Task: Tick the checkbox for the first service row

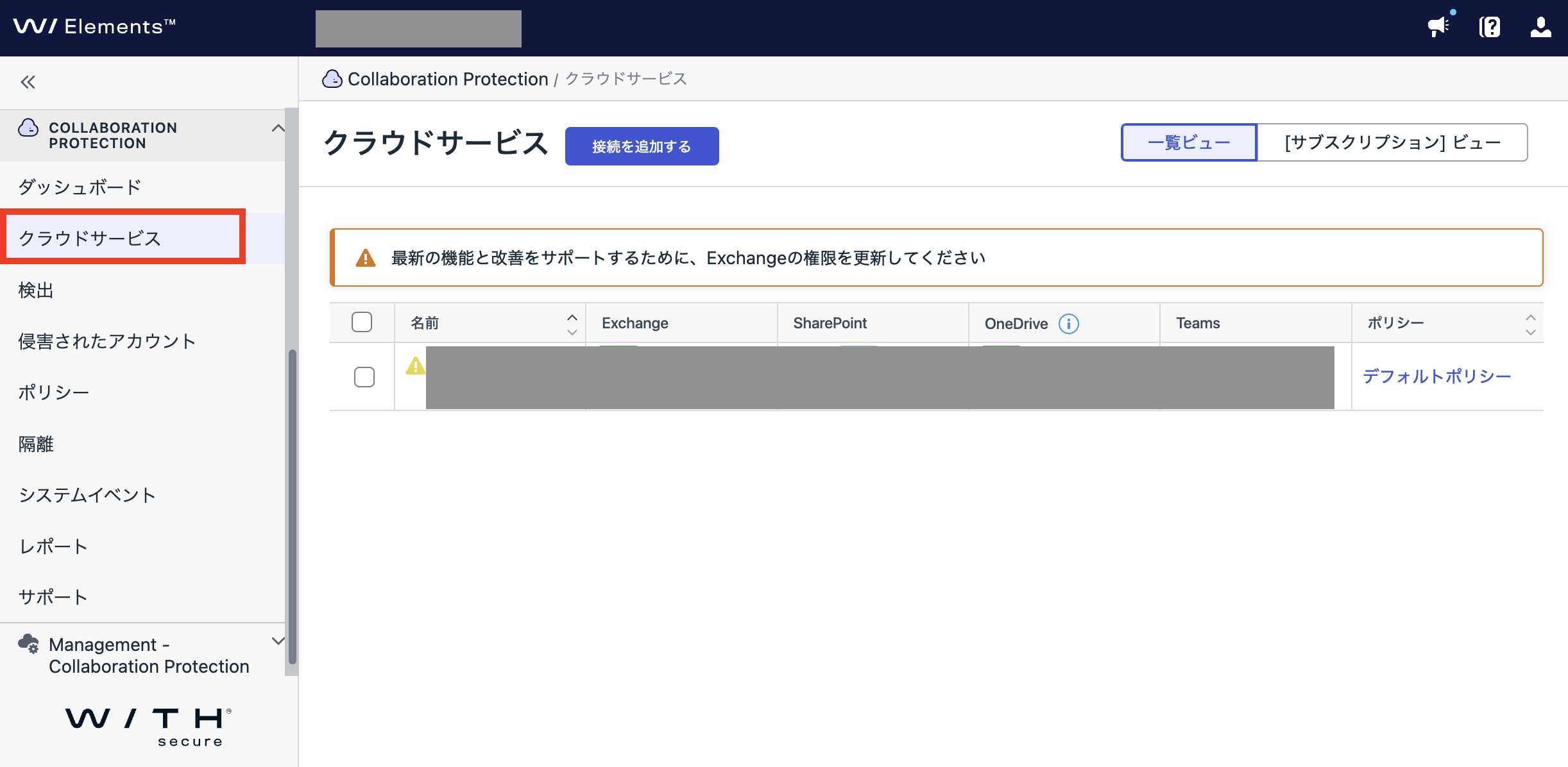Action: tap(364, 377)
